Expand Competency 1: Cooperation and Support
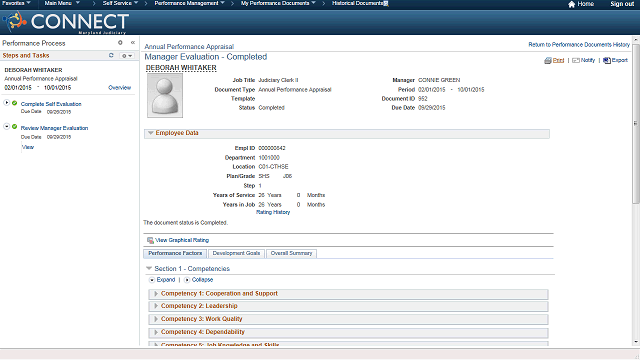This screenshot has width=640, height=360. pyautogui.click(x=156, y=294)
